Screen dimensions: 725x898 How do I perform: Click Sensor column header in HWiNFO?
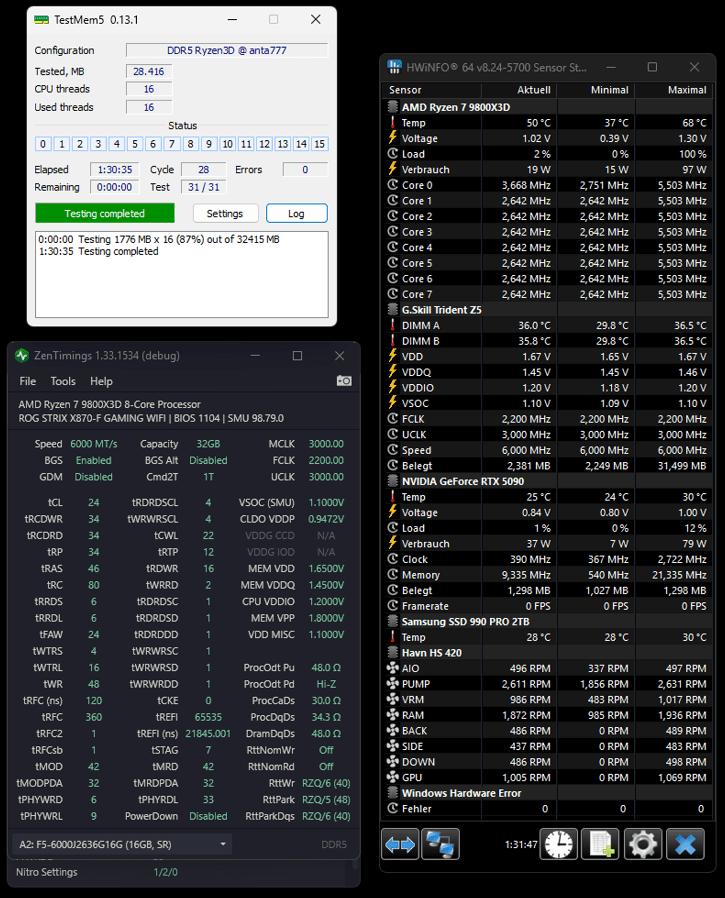click(431, 90)
